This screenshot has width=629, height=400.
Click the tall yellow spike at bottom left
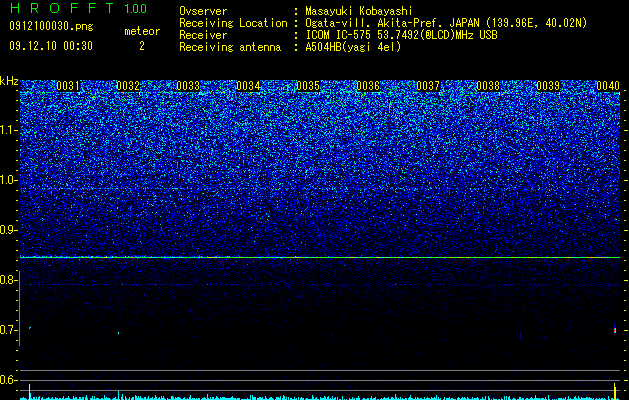[29, 392]
